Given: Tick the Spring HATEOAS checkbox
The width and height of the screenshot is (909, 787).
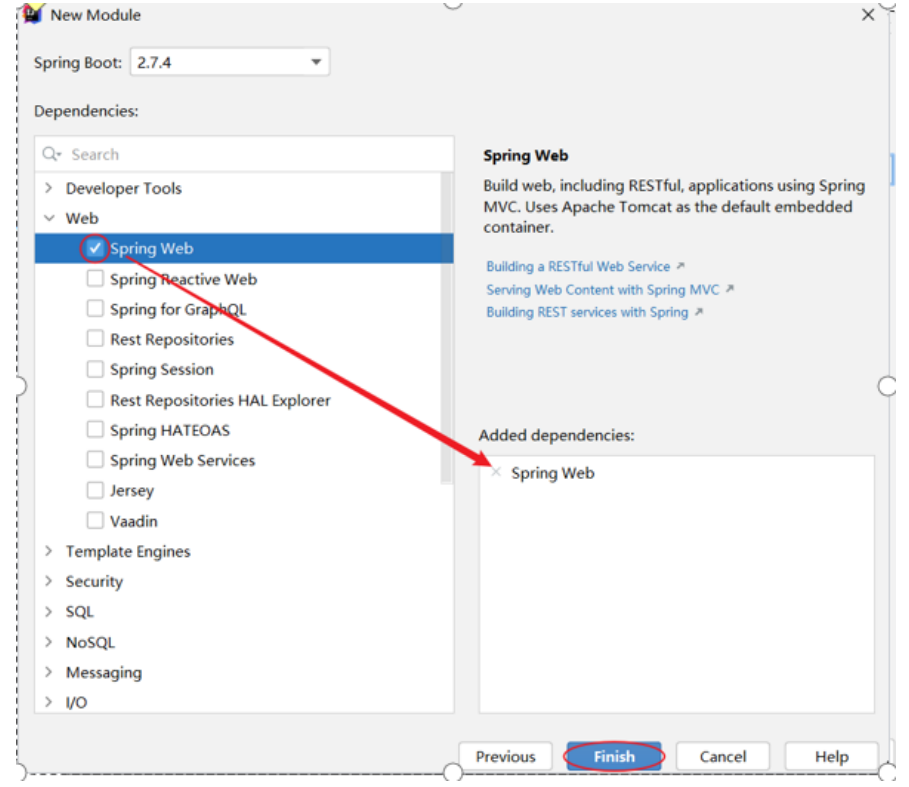Looking at the screenshot, I should [94, 429].
